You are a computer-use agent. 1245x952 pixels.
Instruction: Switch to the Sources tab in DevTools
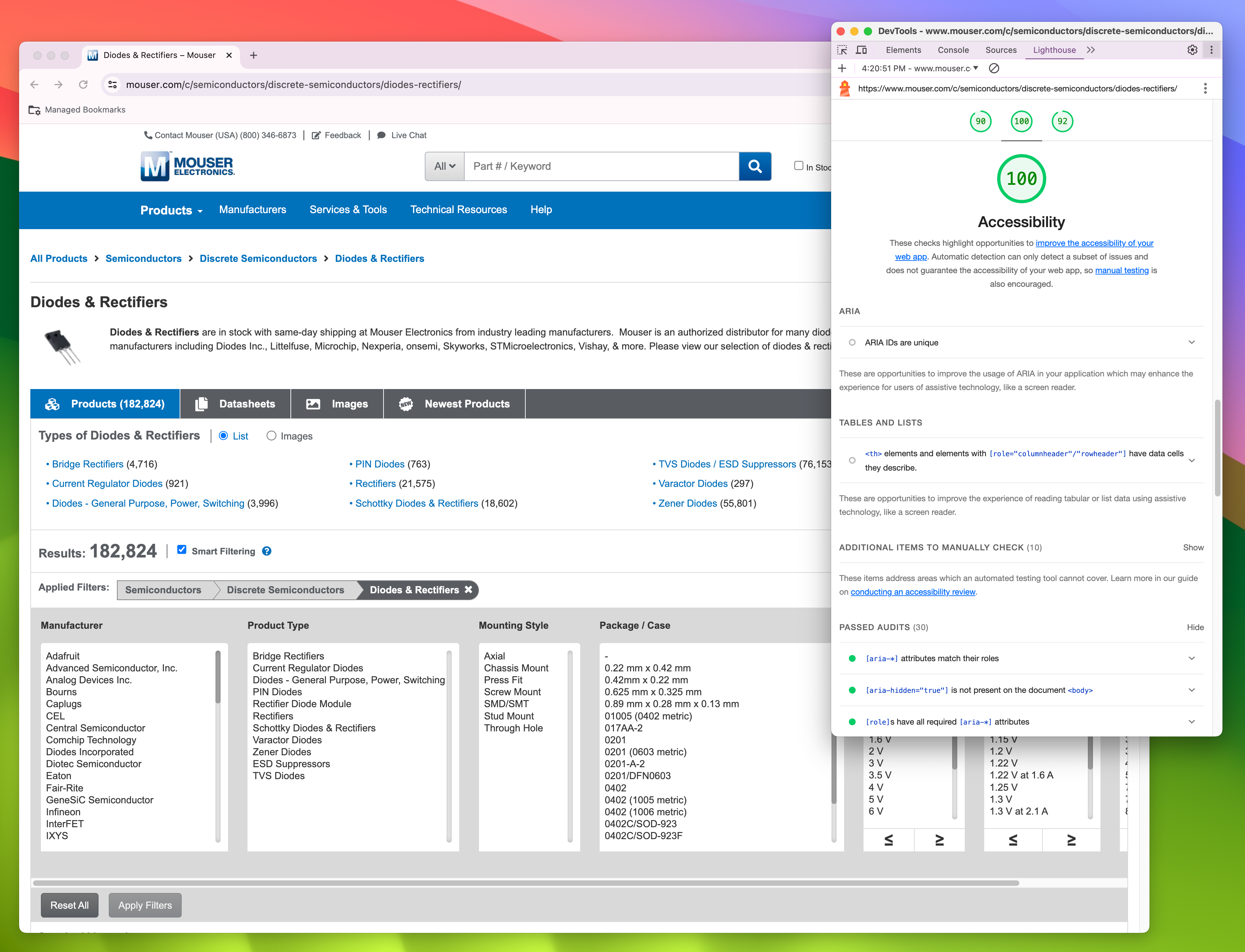point(1001,50)
